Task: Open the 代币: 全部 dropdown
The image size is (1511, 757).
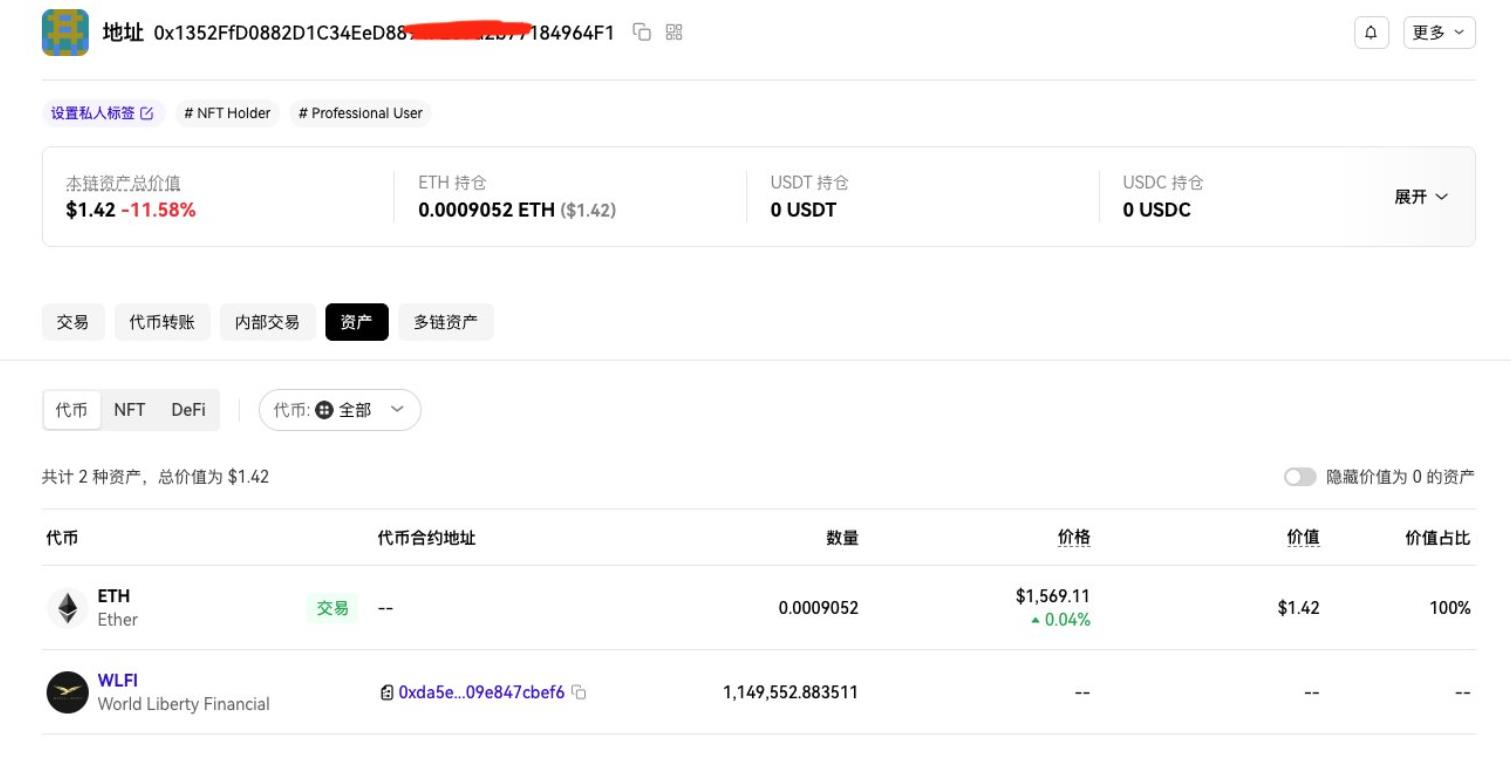Action: [x=340, y=410]
